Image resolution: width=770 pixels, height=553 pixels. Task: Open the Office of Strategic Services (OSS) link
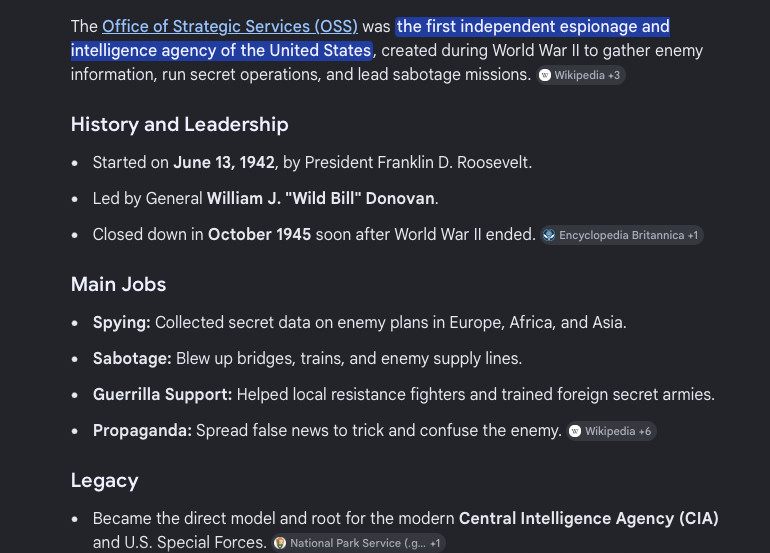[x=230, y=27]
